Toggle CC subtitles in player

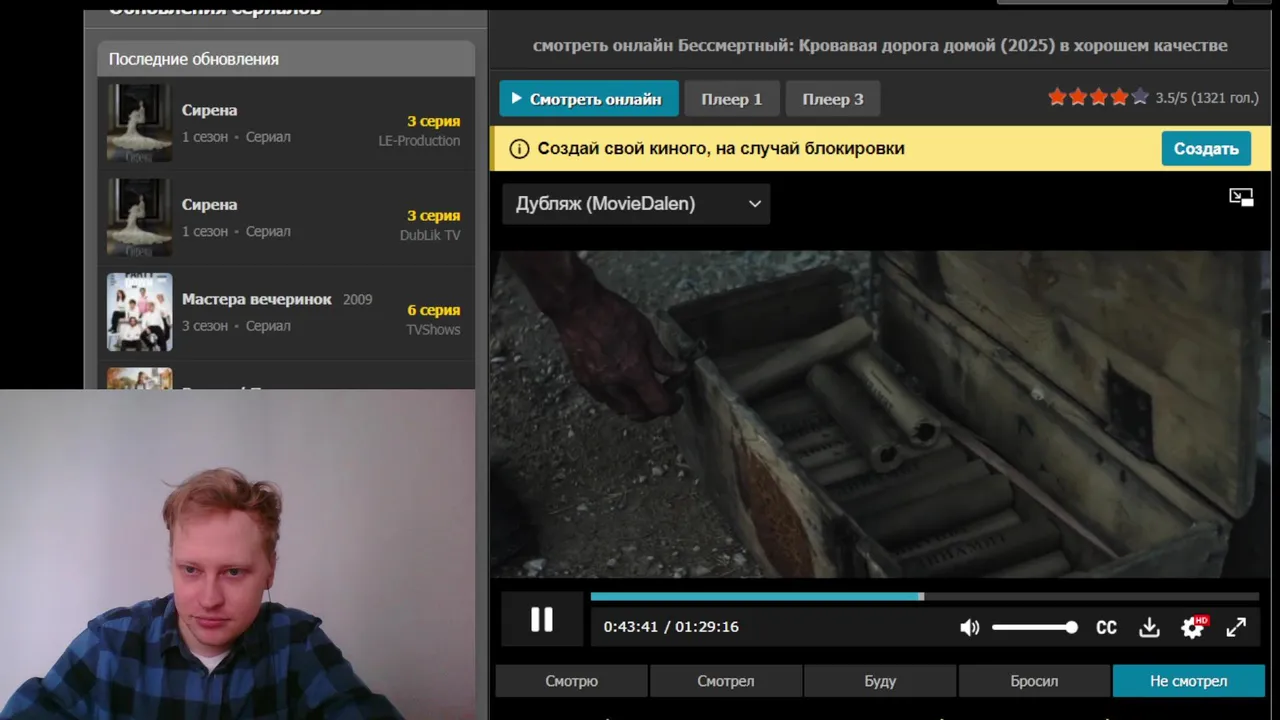point(1106,627)
